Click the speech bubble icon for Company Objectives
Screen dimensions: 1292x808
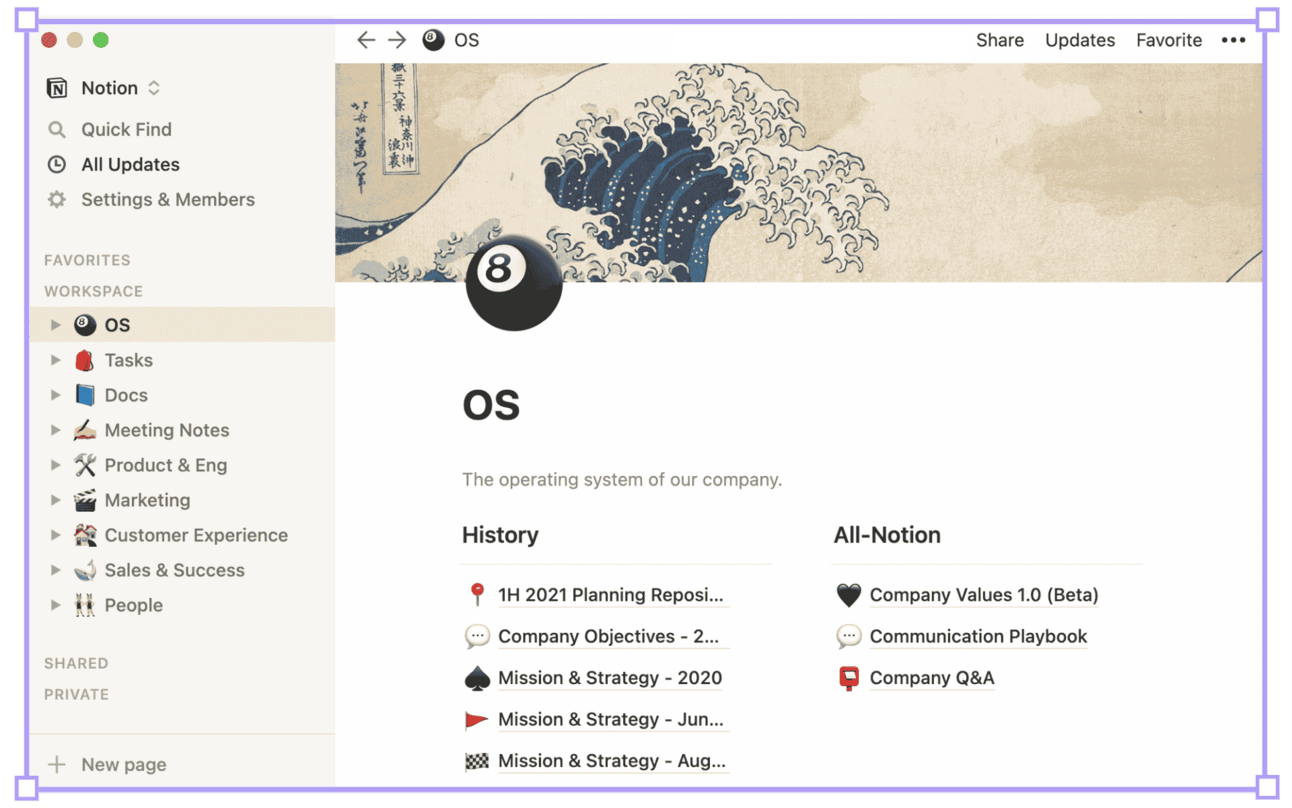click(x=477, y=636)
